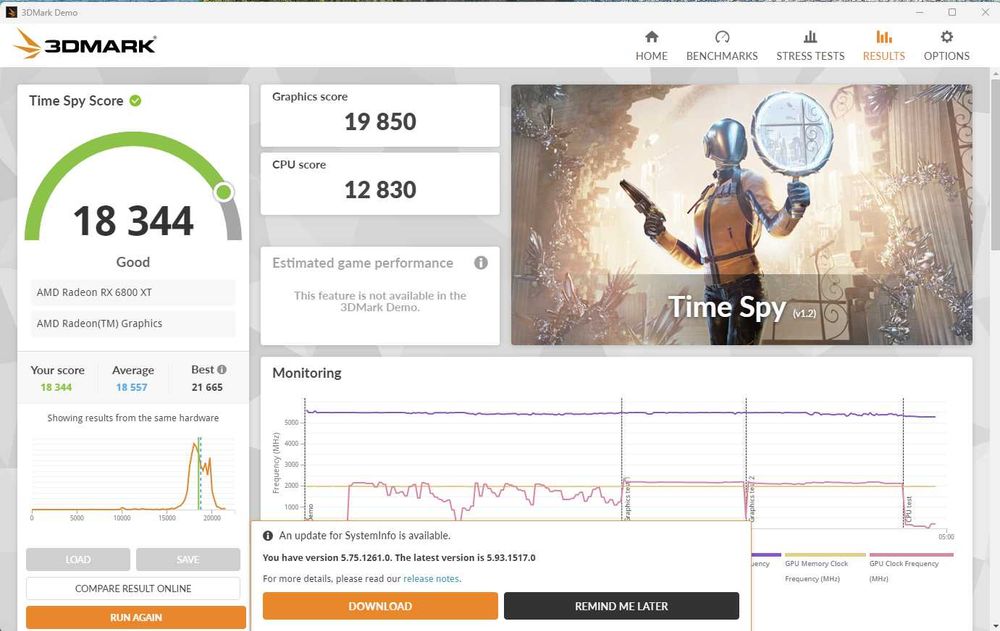
Task: Click REMIND ME LATER button
Action: pos(621,606)
